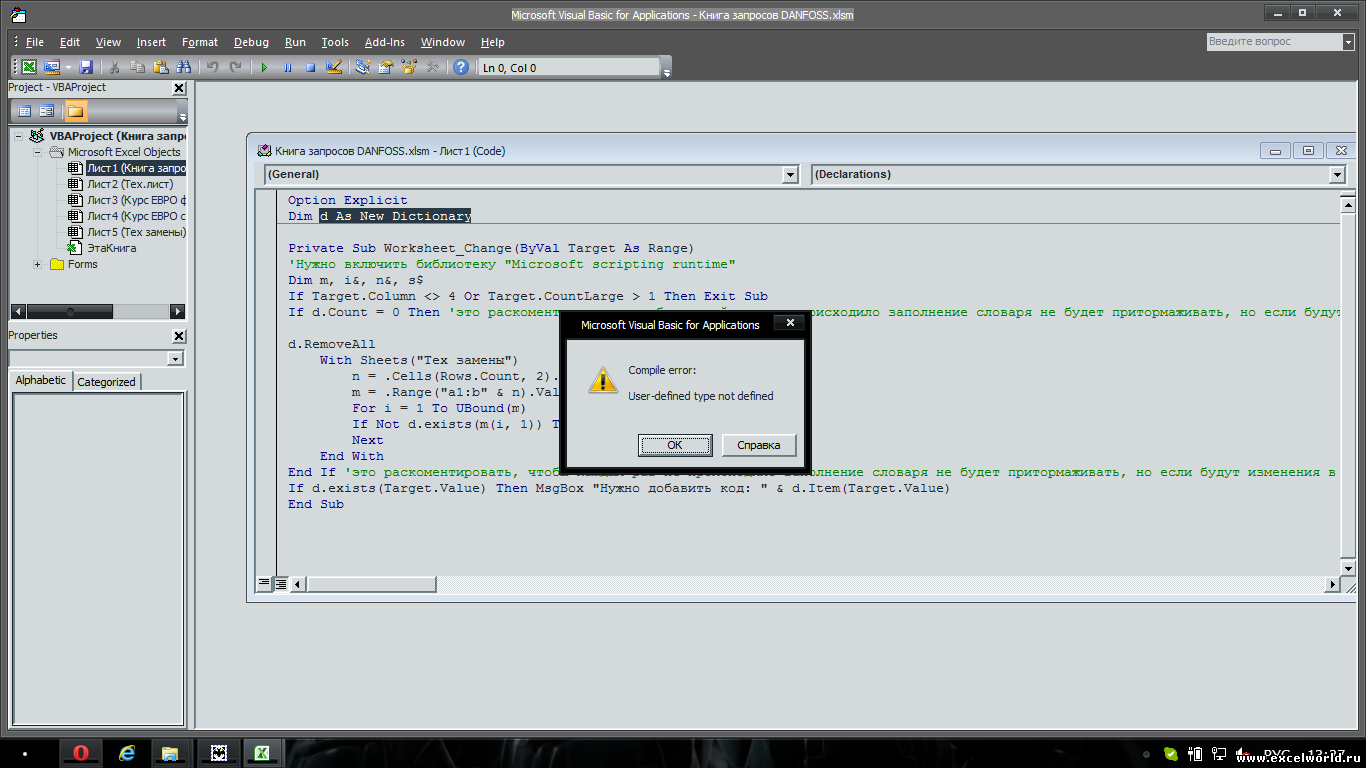Open the Insert object dropdown arrow

pos(68,67)
